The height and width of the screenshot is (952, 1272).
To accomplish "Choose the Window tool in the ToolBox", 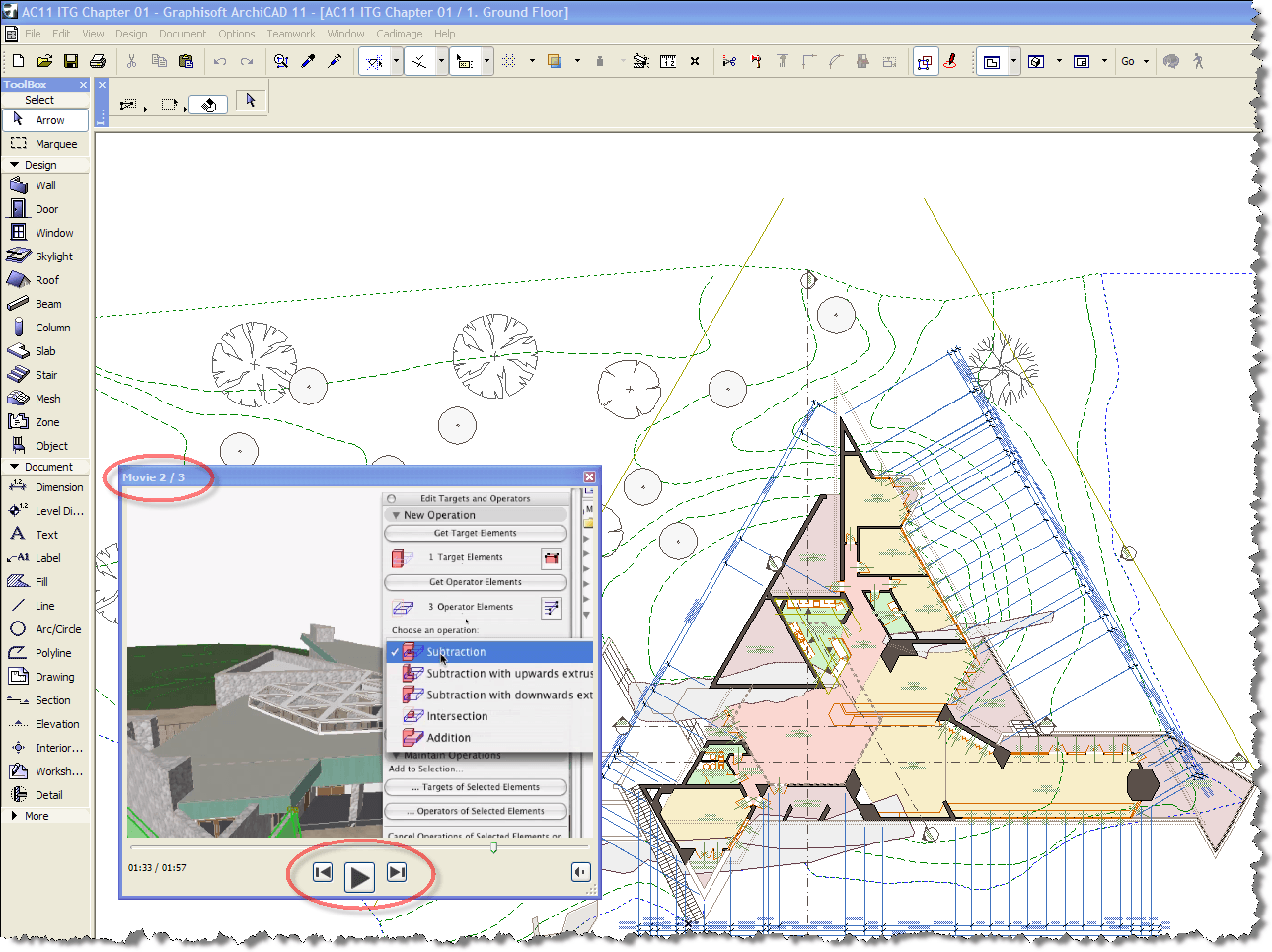I will 45,233.
